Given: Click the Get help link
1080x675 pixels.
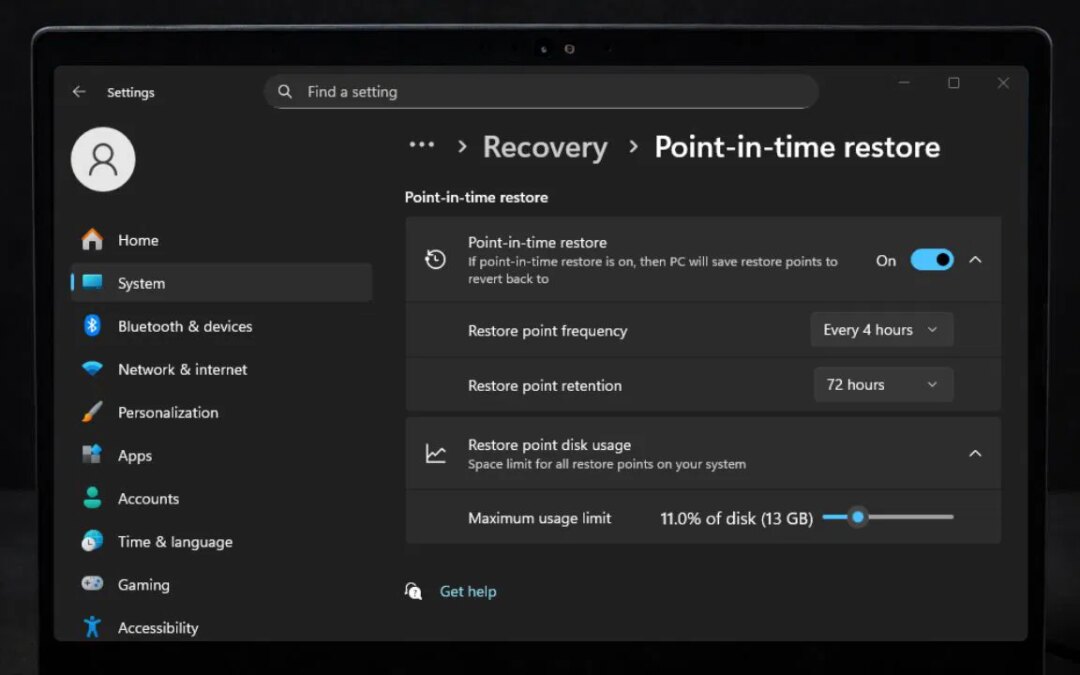Looking at the screenshot, I should tap(468, 591).
